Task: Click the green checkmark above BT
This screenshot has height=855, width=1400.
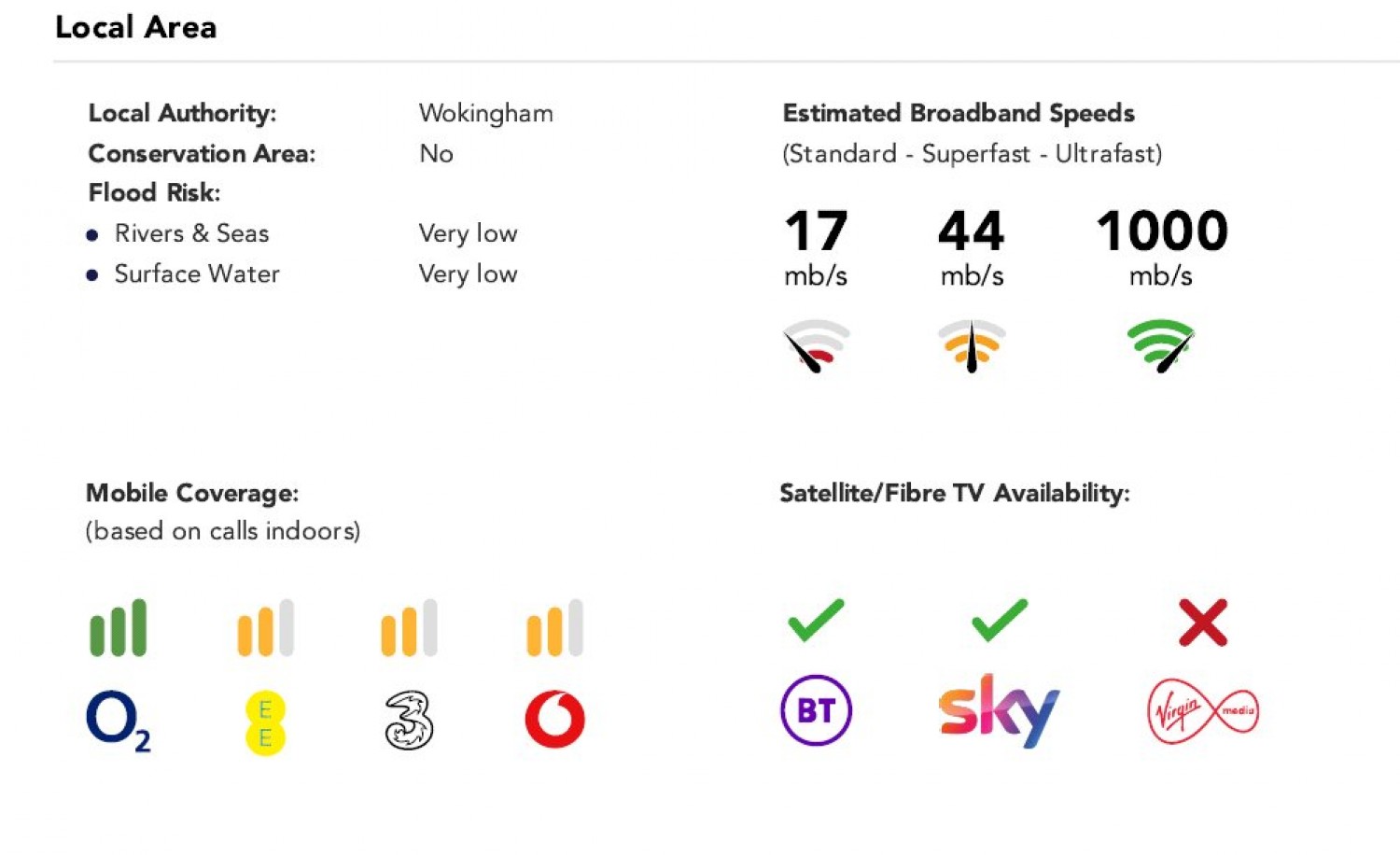Action: pos(816,621)
